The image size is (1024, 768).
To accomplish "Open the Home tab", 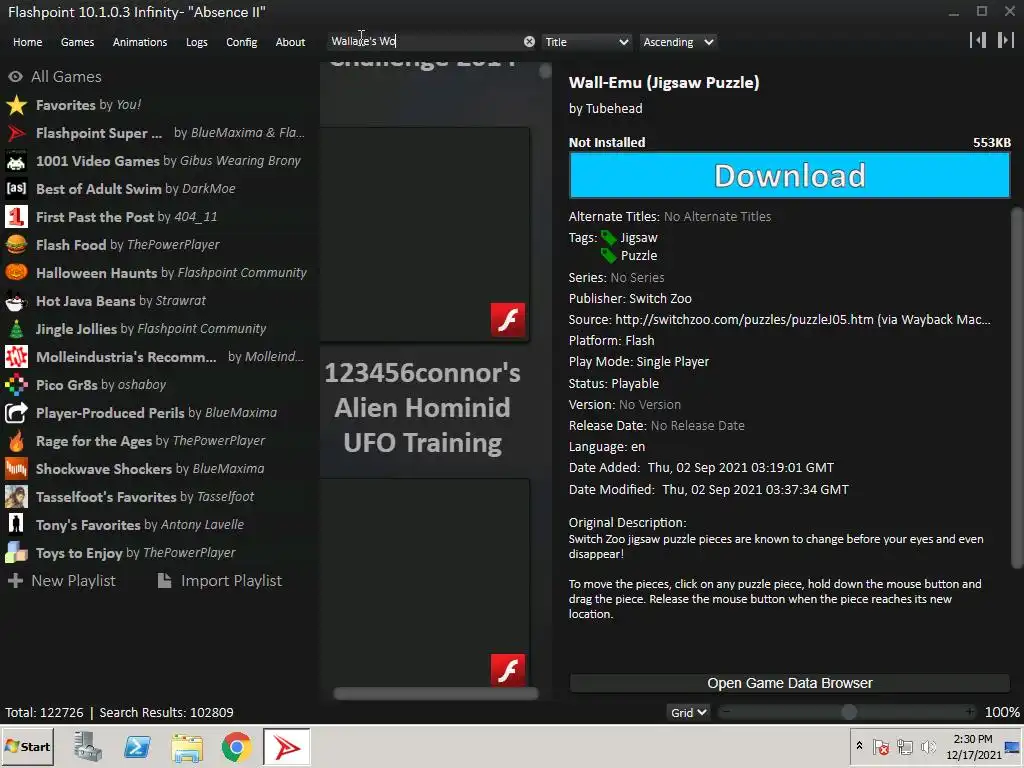I will [27, 42].
